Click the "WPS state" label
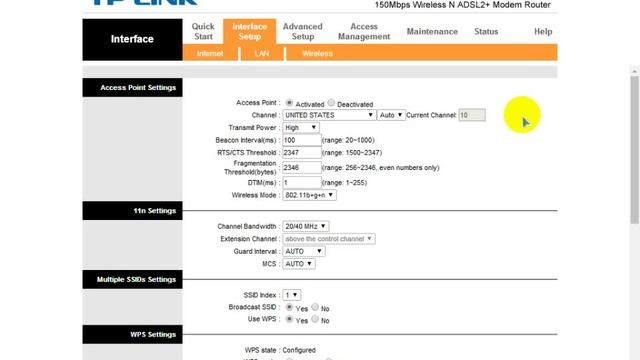Image resolution: width=640 pixels, height=360 pixels. point(260,350)
